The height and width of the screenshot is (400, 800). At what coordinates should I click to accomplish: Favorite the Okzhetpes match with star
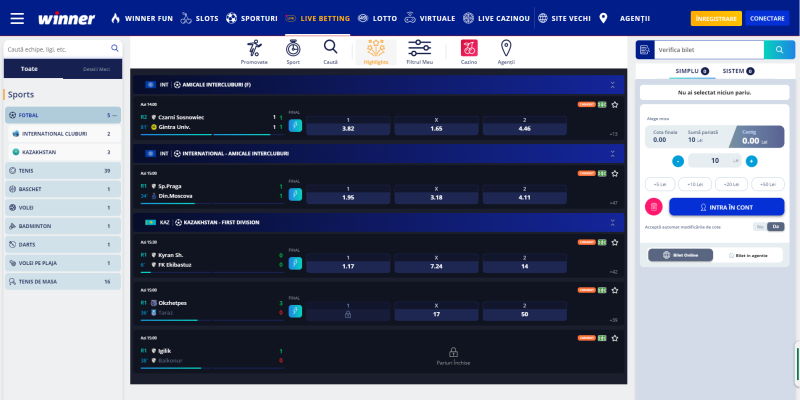(615, 290)
